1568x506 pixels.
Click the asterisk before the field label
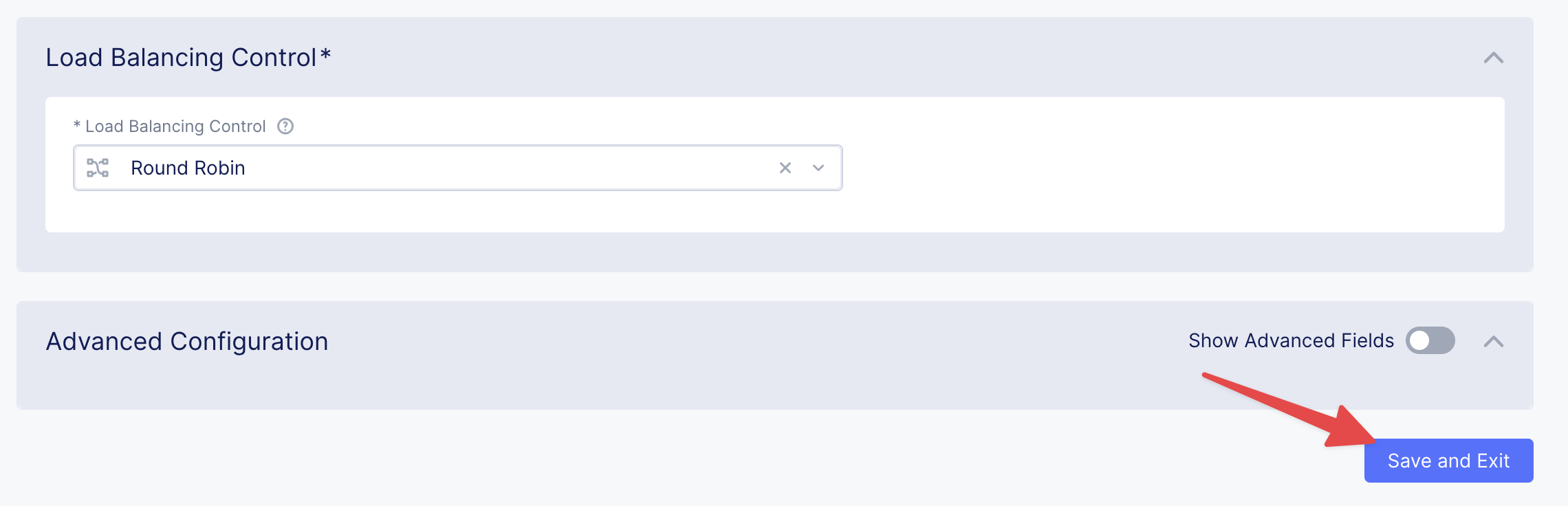click(x=77, y=125)
